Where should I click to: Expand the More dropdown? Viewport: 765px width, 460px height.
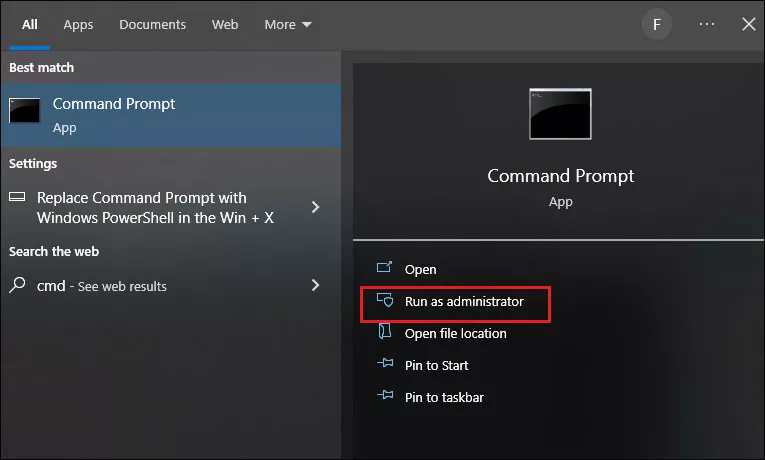click(288, 24)
